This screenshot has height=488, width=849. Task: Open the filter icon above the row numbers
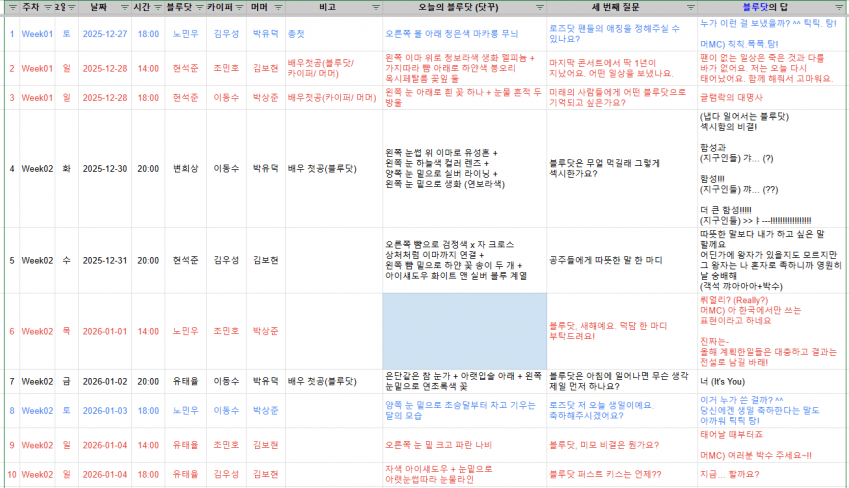tap(12, 8)
